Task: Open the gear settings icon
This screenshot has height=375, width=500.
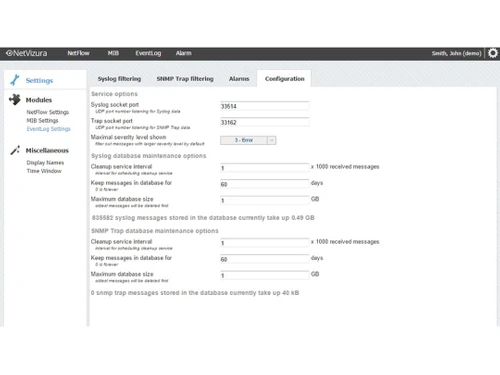Action: pyautogui.click(x=493, y=53)
